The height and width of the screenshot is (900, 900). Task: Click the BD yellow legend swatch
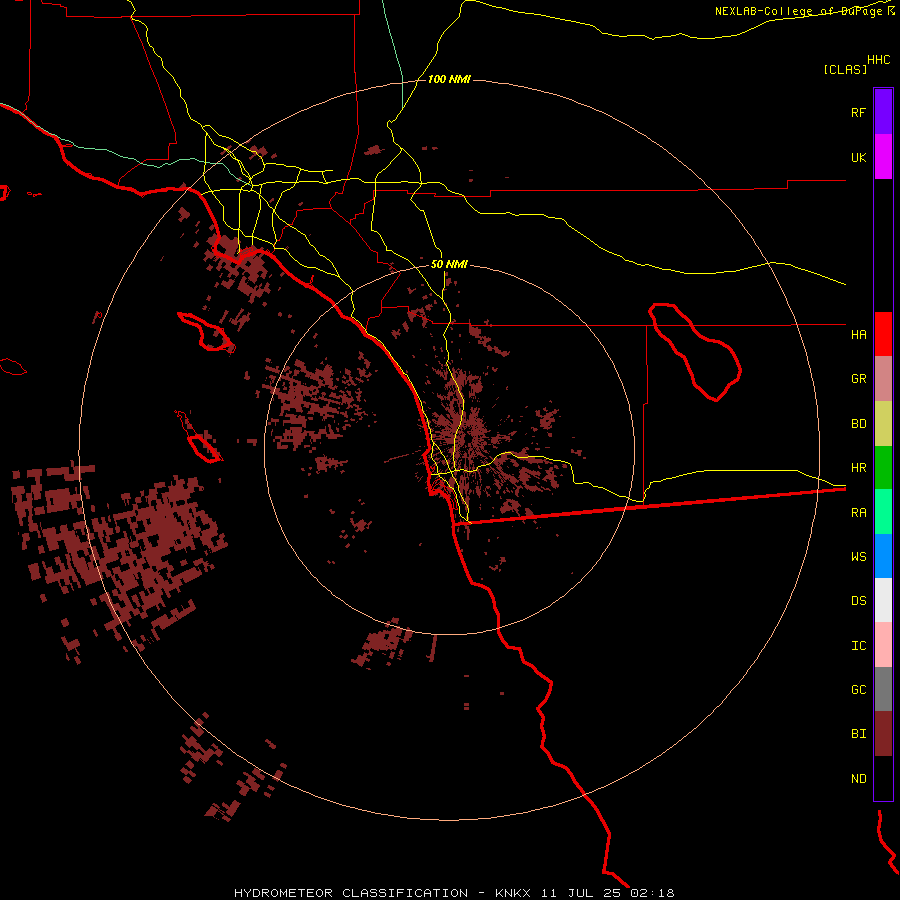[883, 424]
